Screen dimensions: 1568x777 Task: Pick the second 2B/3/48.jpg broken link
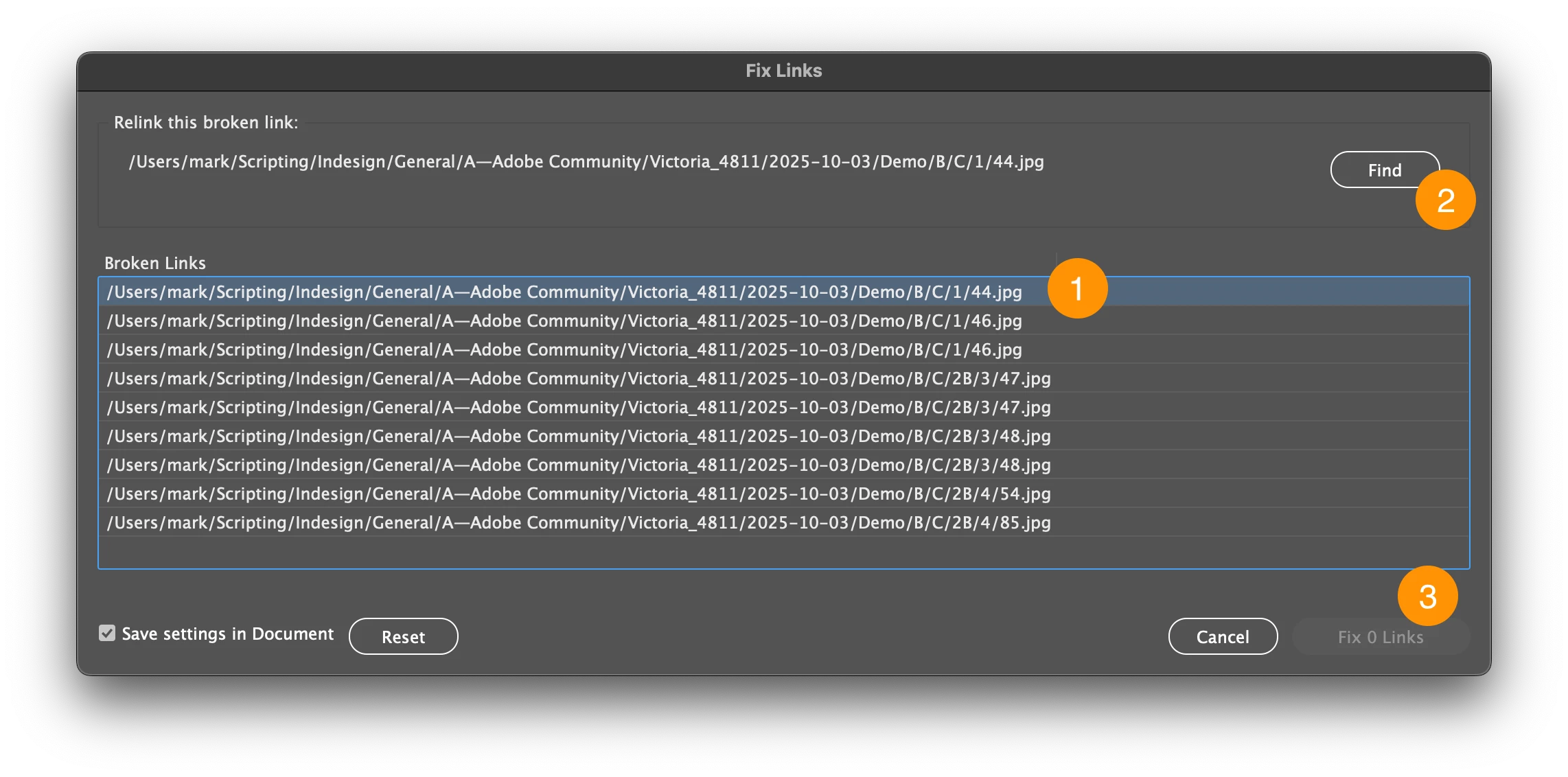(577, 465)
